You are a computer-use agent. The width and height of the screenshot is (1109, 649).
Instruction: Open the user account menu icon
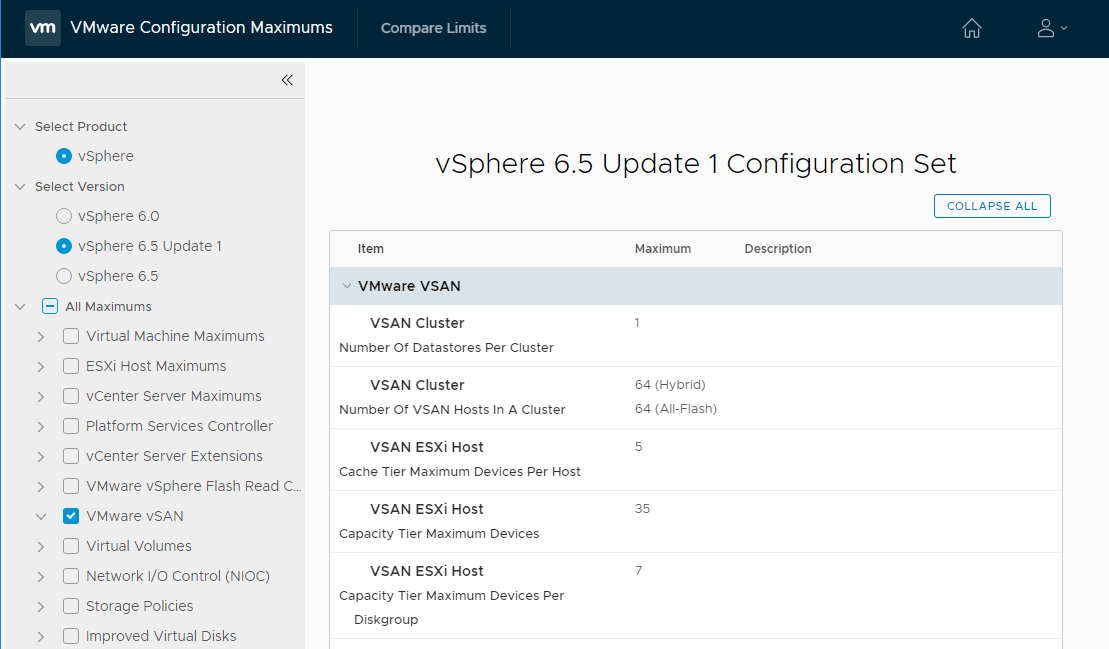pos(1051,28)
